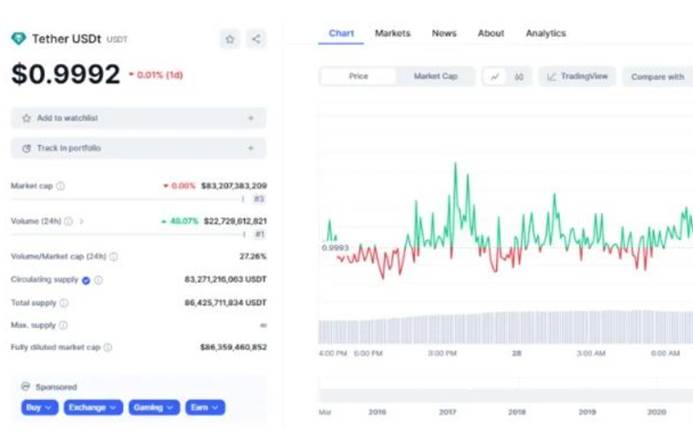Click the market cap rank progress bar

[x=128, y=199]
